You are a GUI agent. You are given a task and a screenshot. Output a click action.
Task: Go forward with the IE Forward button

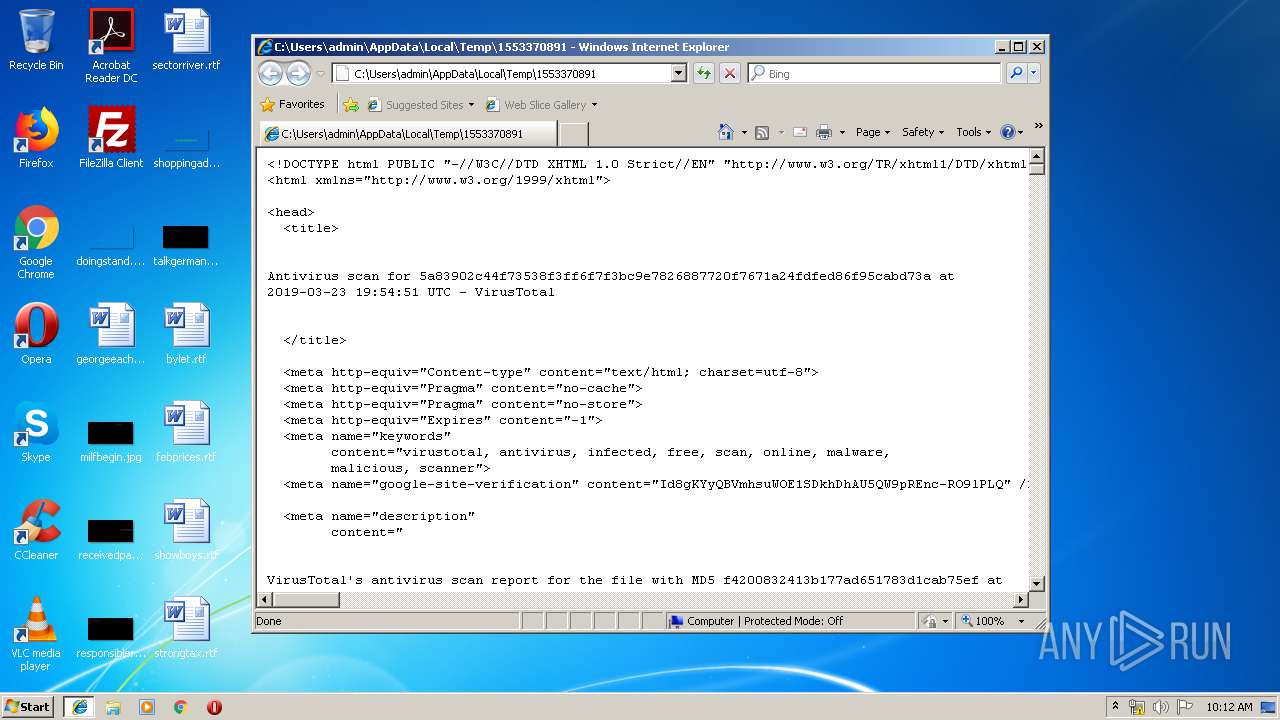coord(298,73)
